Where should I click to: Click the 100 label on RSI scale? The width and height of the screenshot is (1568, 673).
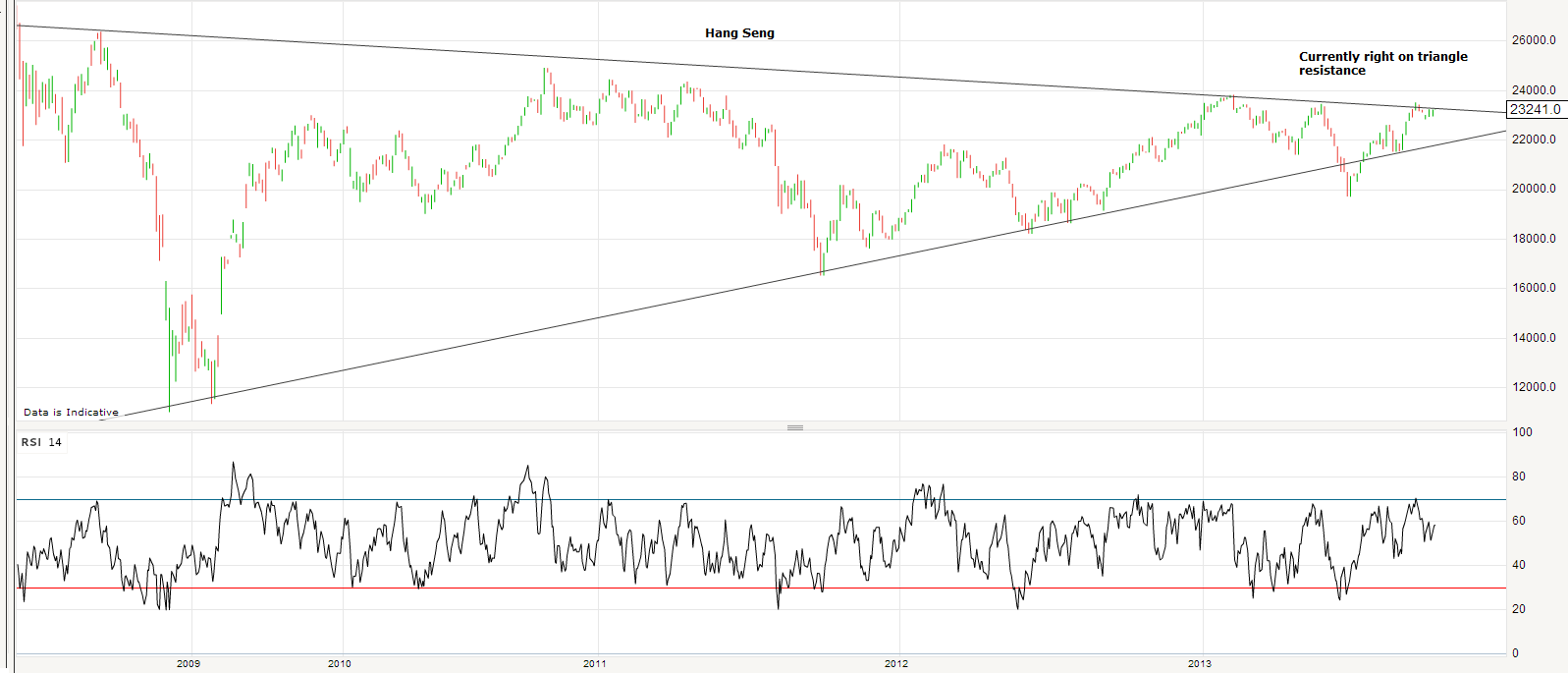(x=1522, y=432)
